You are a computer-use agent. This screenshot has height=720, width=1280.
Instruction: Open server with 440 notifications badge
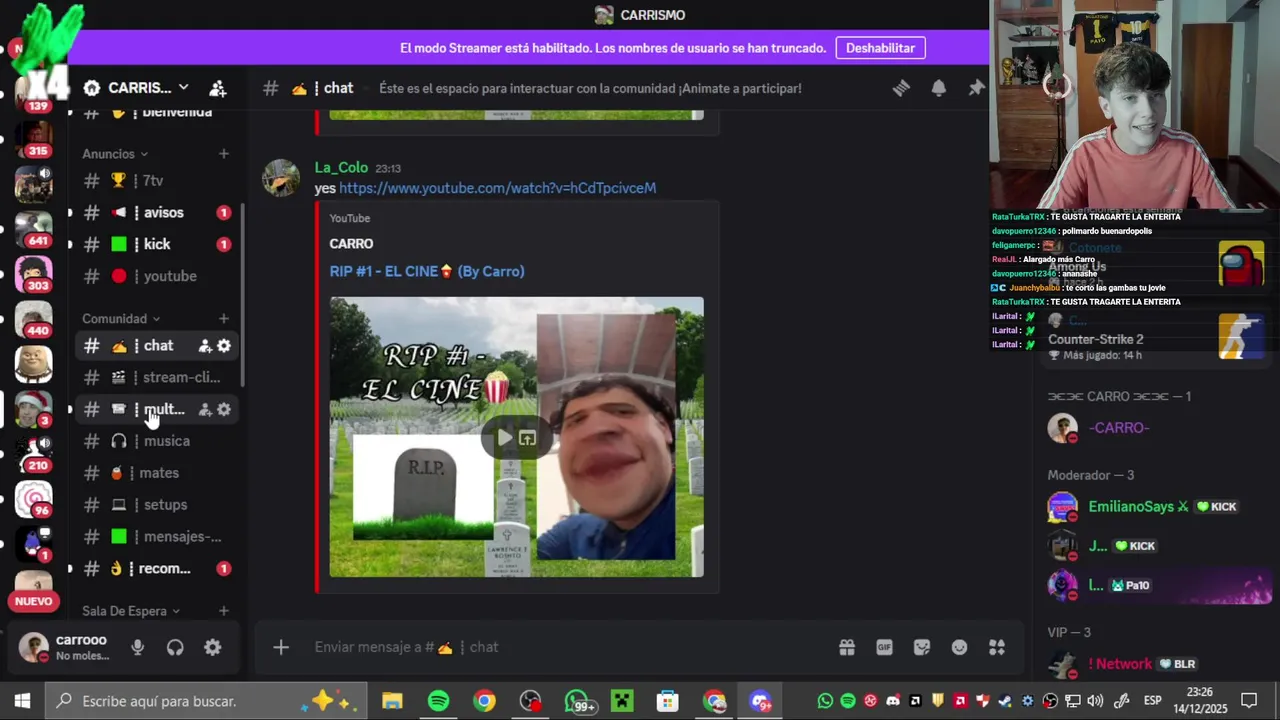(x=33, y=319)
